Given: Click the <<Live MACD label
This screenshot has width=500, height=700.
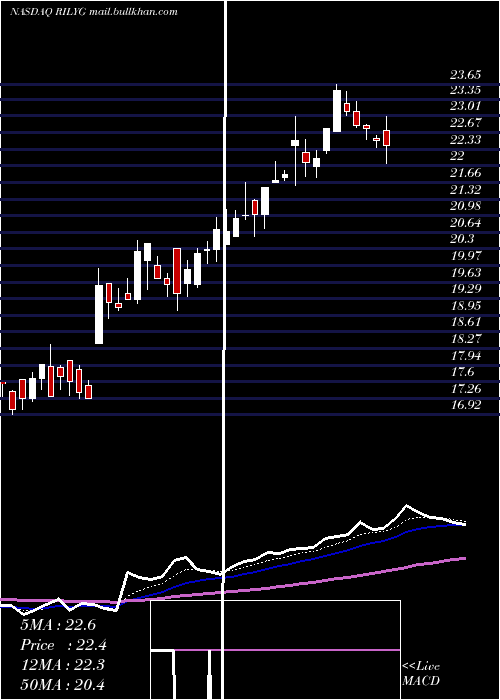Looking at the screenshot, I should click(x=421, y=673).
